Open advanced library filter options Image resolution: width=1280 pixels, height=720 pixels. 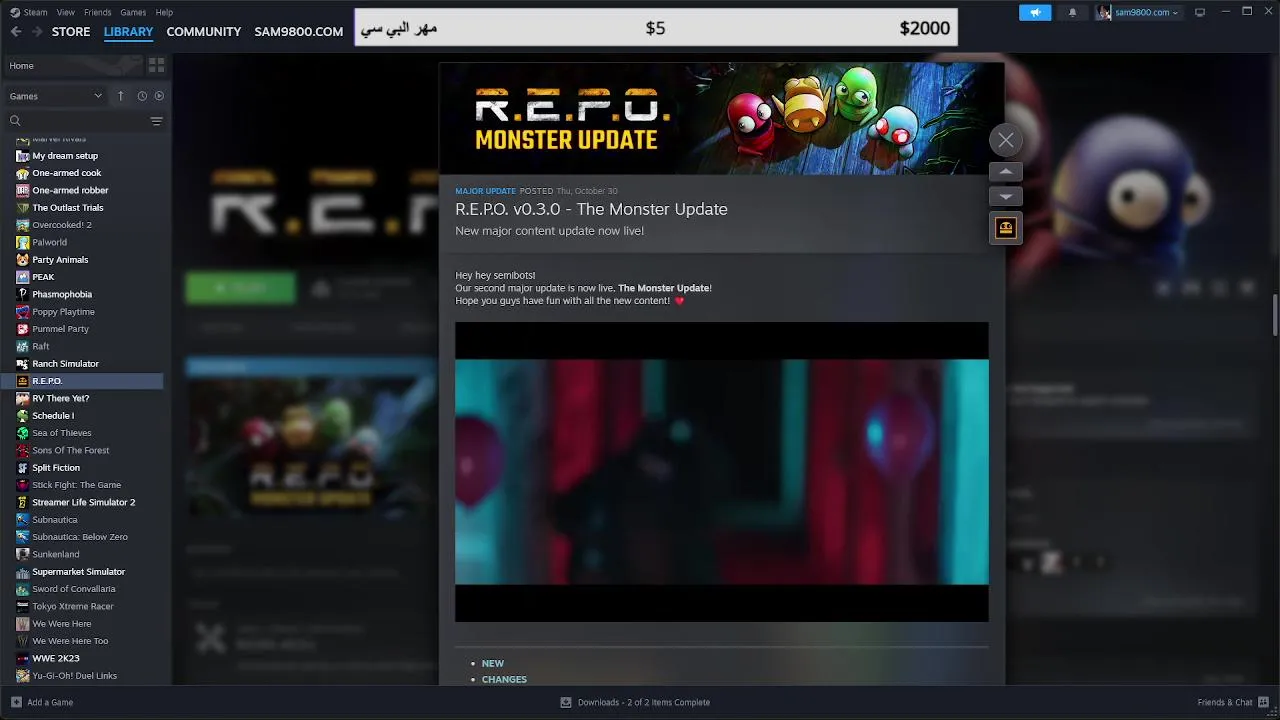156,121
